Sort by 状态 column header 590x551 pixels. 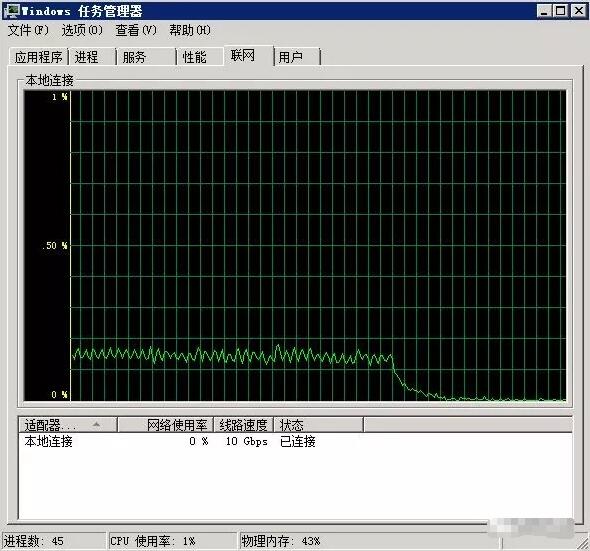[x=318, y=425]
